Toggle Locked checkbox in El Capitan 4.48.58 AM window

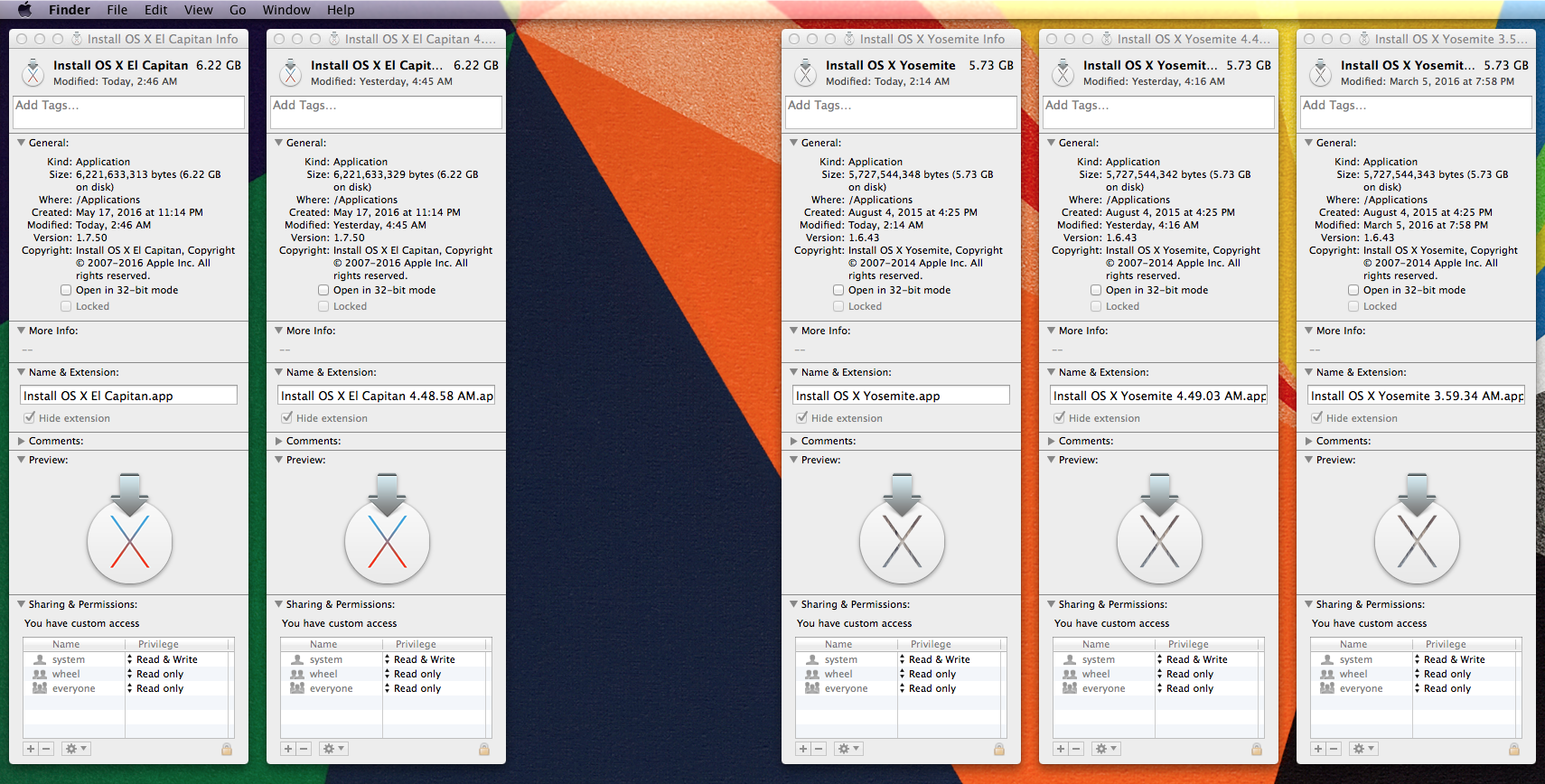323,306
